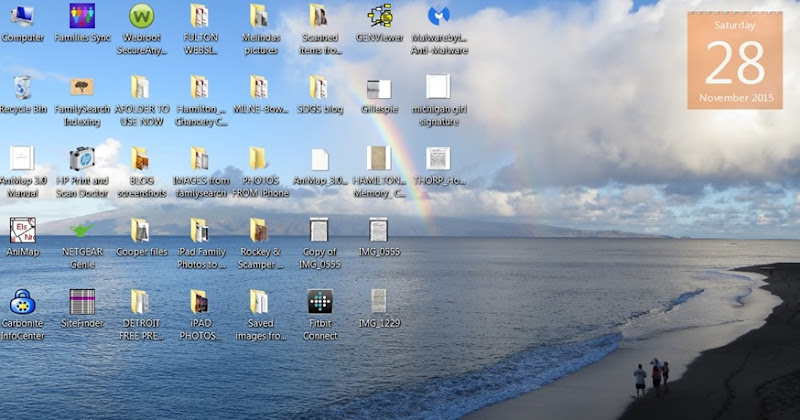
Task: Launch FamilySearch Indexing shortcut
Action: tap(82, 101)
